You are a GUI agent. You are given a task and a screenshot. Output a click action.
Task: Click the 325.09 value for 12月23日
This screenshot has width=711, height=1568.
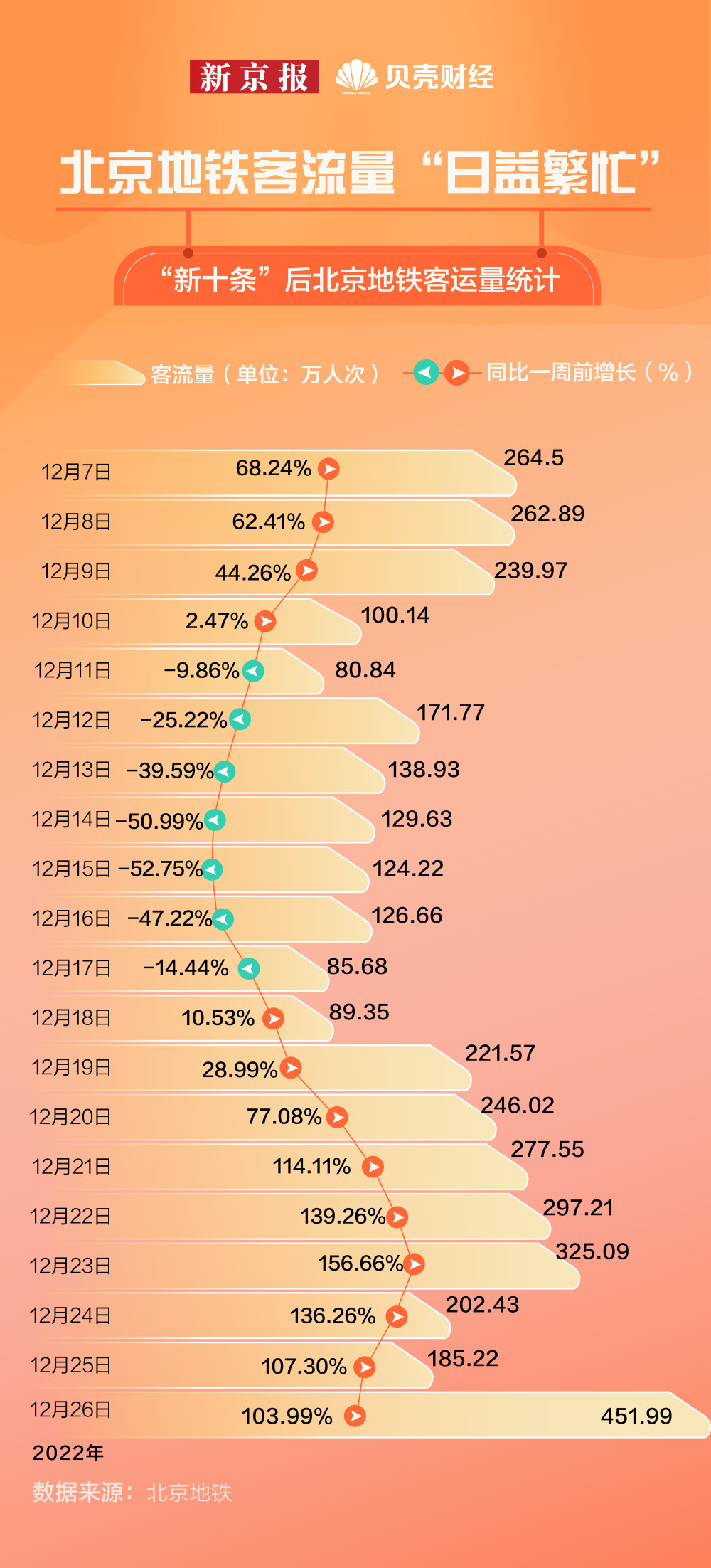[x=592, y=1251]
